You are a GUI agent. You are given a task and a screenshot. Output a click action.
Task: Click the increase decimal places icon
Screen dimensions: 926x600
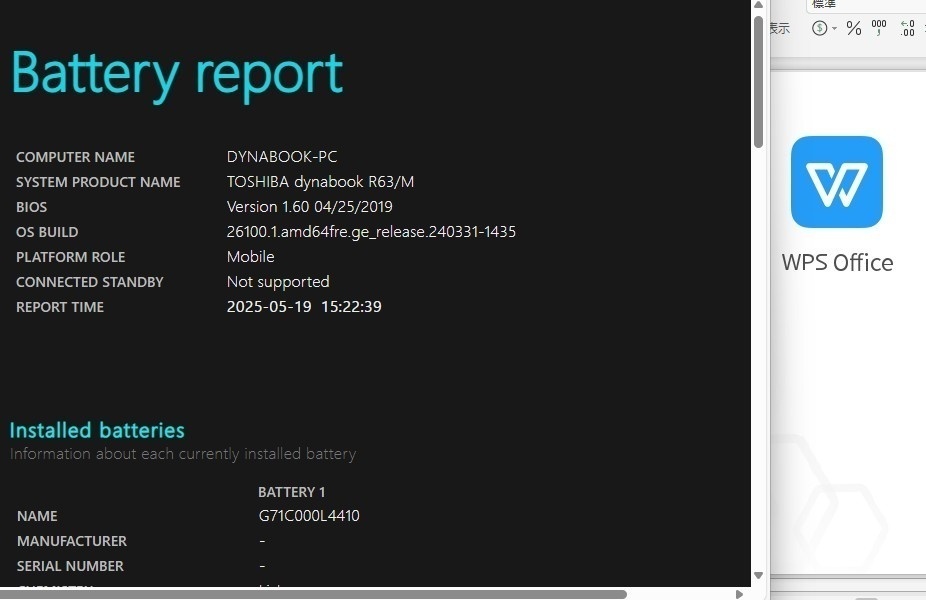click(908, 28)
